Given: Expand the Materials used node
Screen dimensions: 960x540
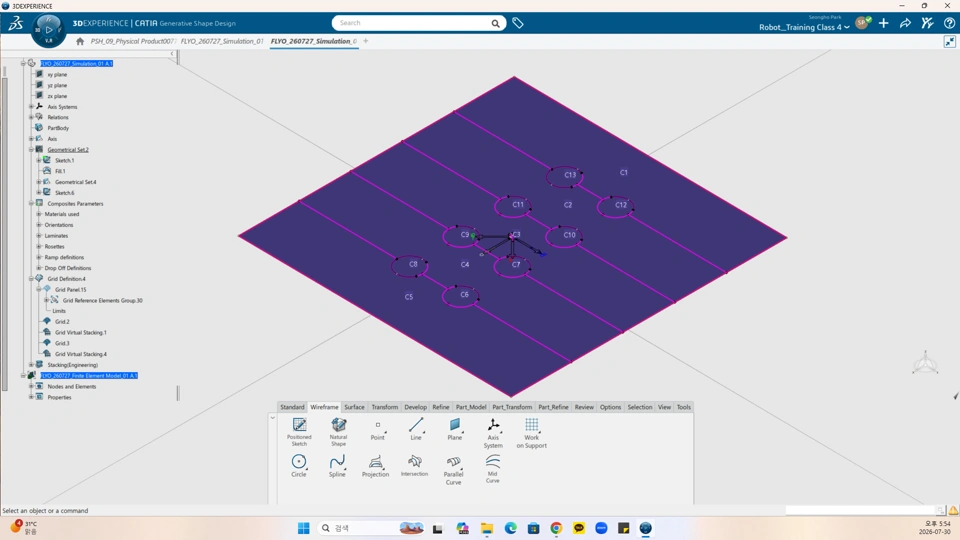Looking at the screenshot, I should [39, 214].
